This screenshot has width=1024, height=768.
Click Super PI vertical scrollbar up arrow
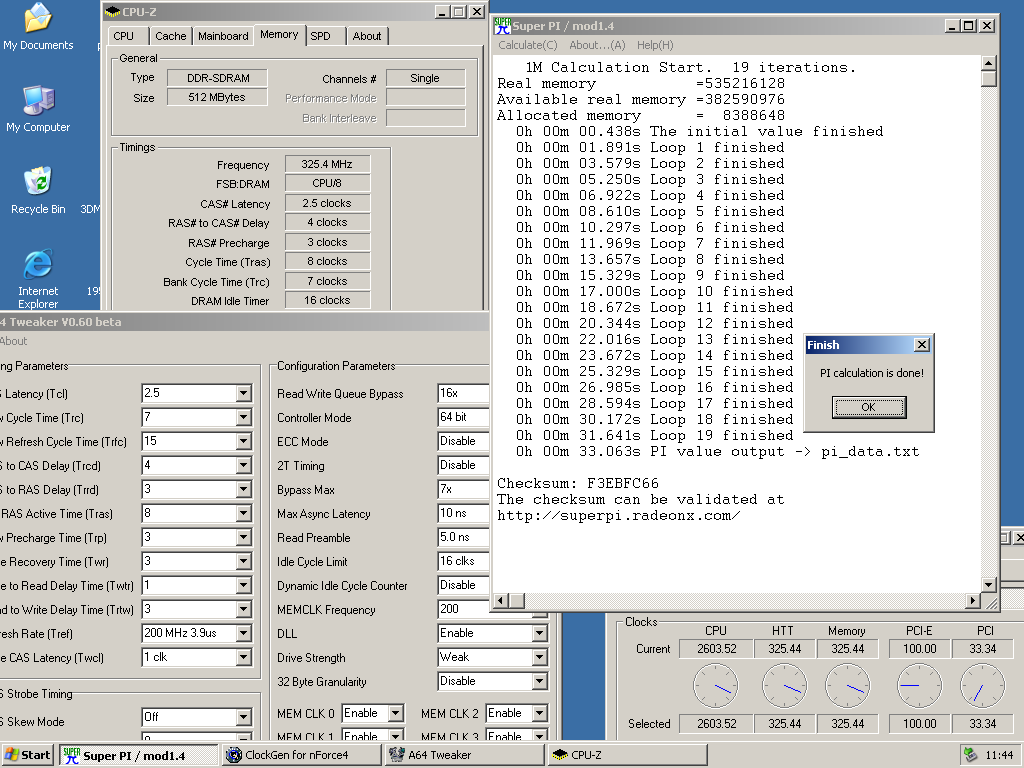[989, 63]
